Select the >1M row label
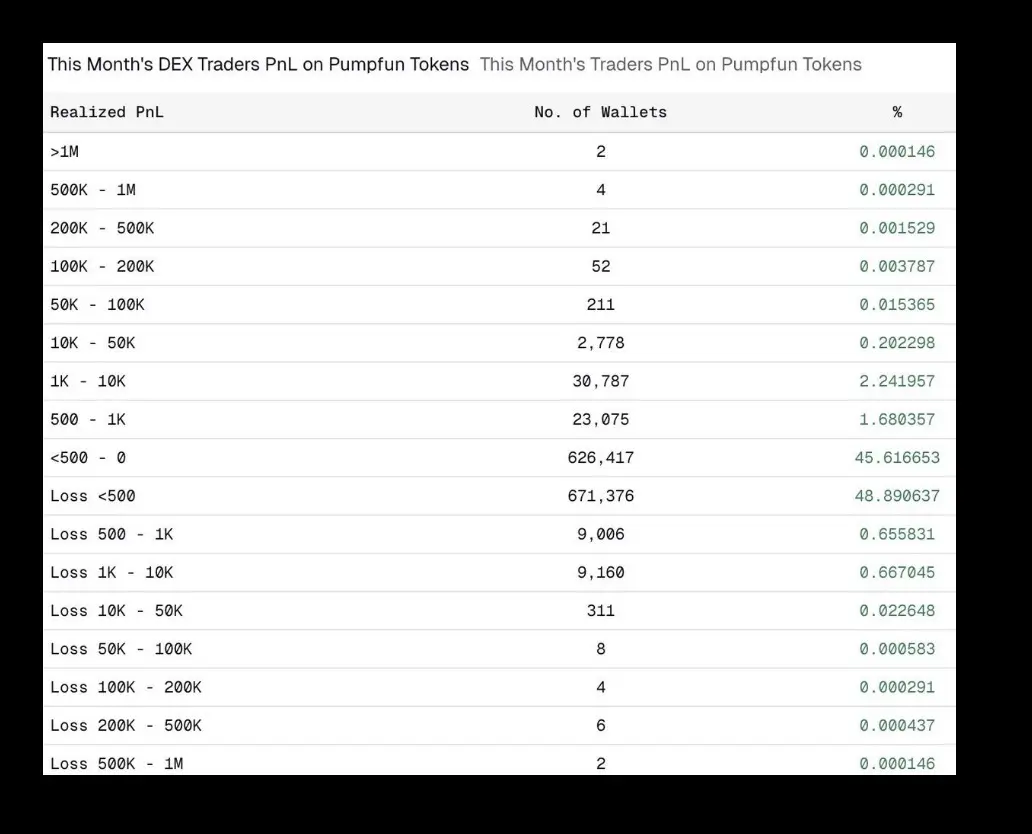 [64, 152]
